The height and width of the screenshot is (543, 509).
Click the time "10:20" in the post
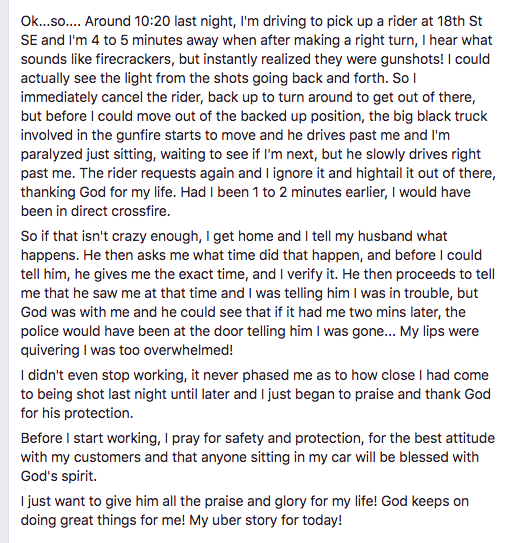[x=152, y=21]
